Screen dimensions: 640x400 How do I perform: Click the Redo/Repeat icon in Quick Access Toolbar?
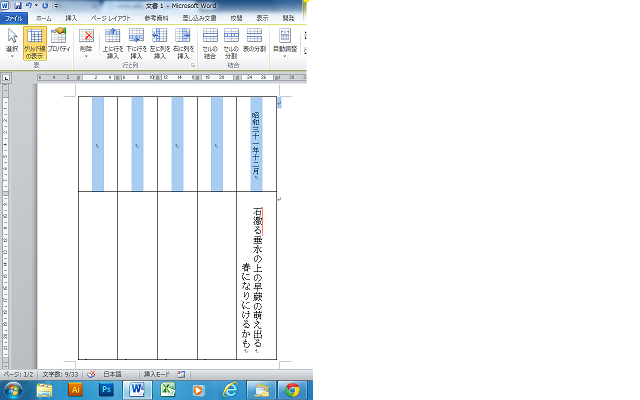click(45, 6)
